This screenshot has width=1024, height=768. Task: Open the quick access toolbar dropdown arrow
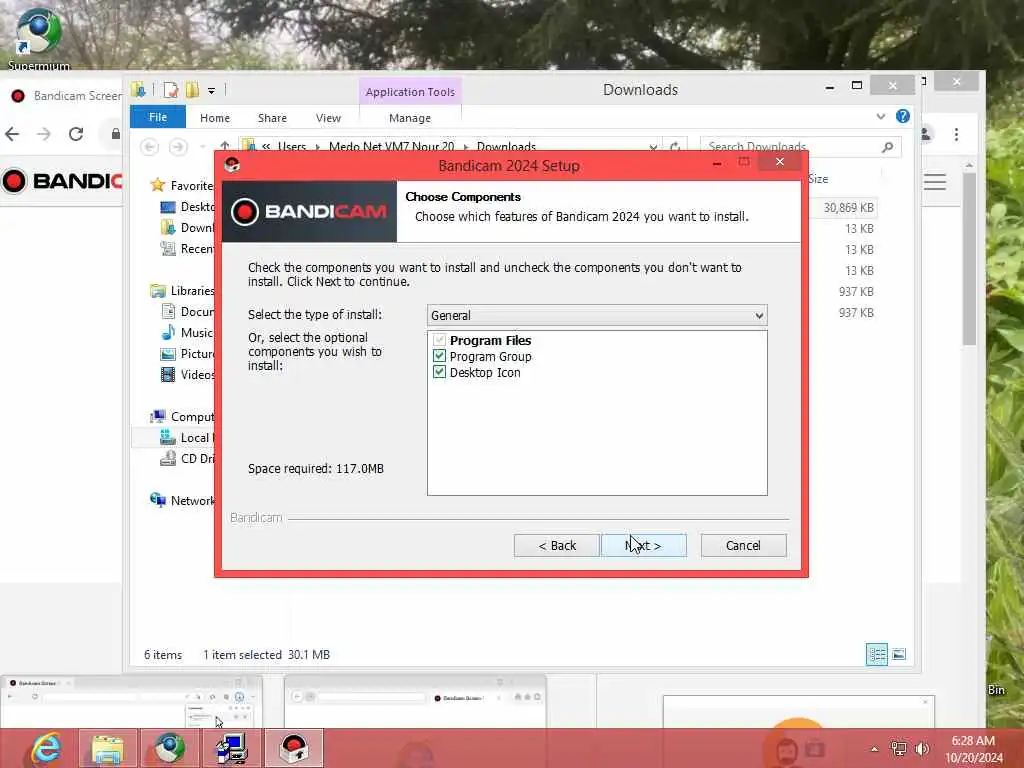click(x=212, y=90)
